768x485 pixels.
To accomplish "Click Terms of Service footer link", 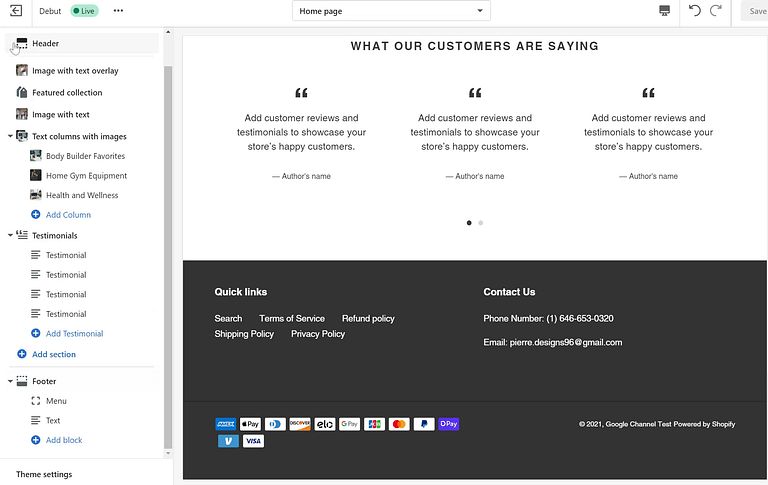I will [292, 318].
